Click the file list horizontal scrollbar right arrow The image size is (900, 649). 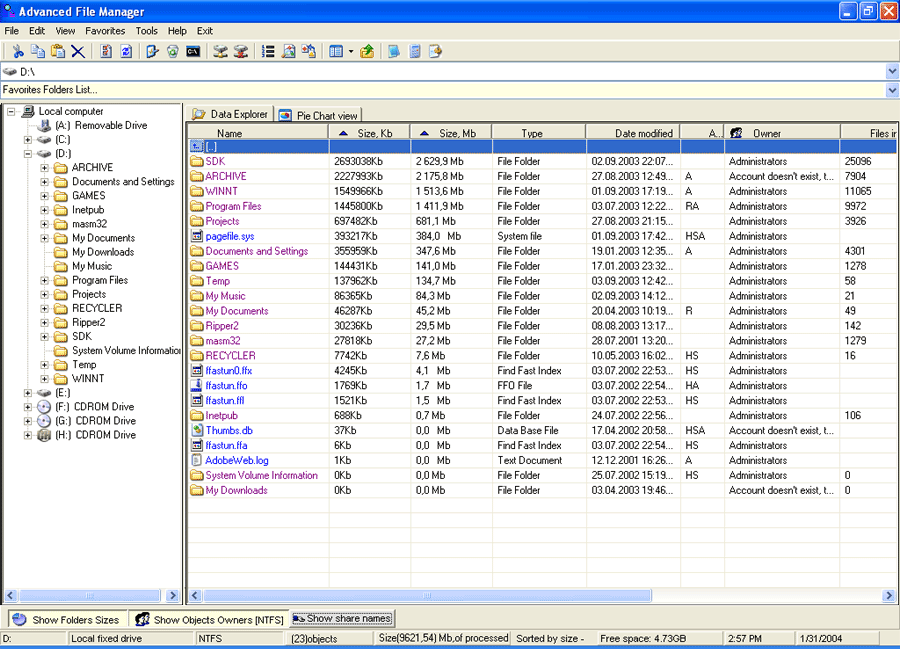[x=890, y=596]
